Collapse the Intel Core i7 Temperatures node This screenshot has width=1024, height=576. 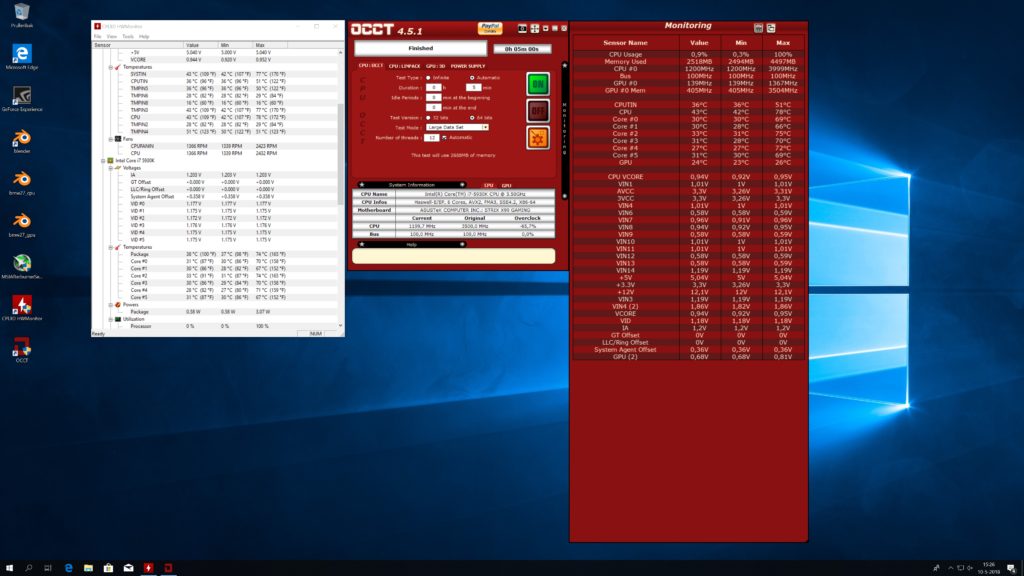tap(110, 248)
